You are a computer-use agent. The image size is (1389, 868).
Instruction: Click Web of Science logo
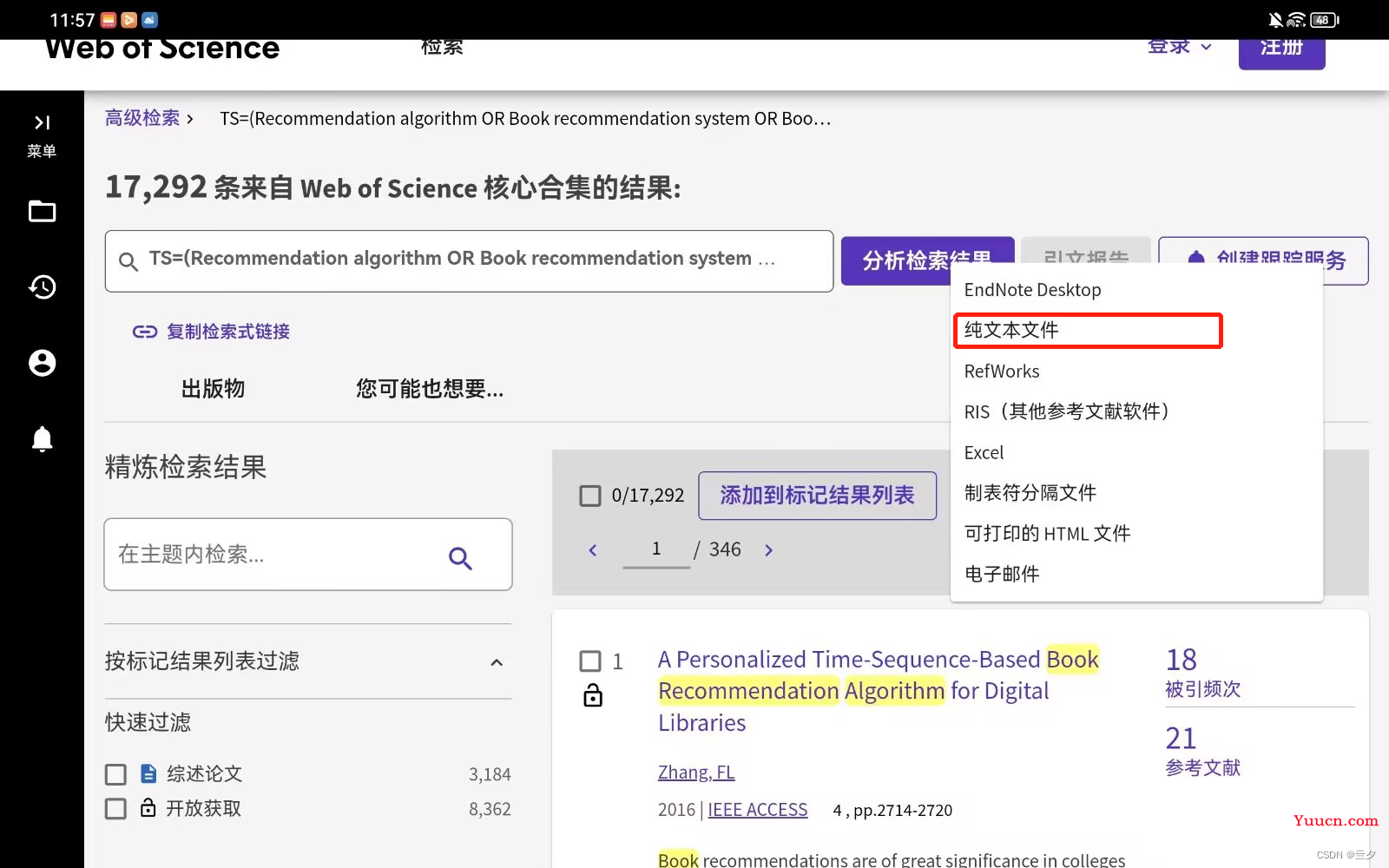click(162, 49)
